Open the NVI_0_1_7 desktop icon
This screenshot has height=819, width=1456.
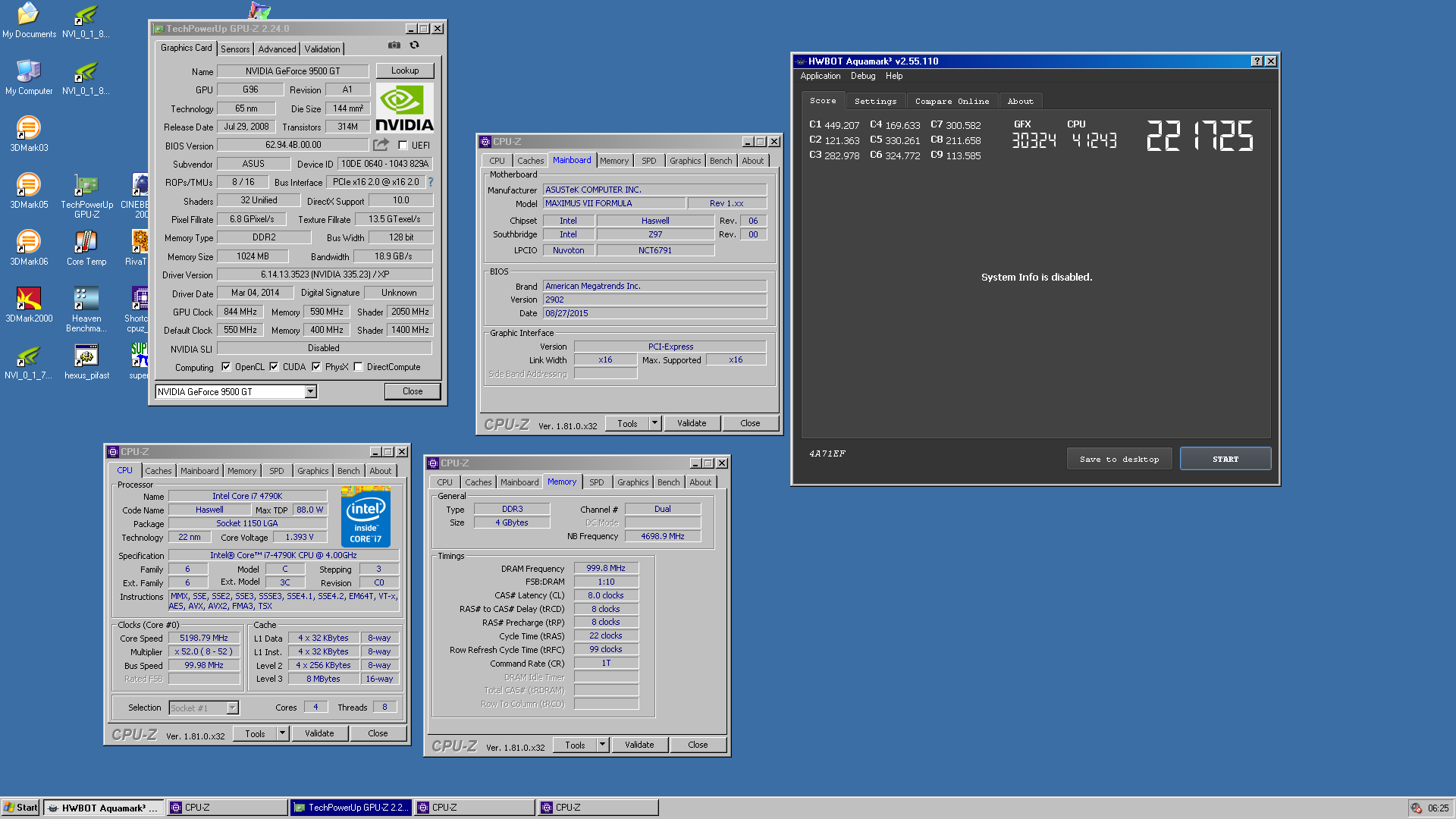click(x=29, y=362)
